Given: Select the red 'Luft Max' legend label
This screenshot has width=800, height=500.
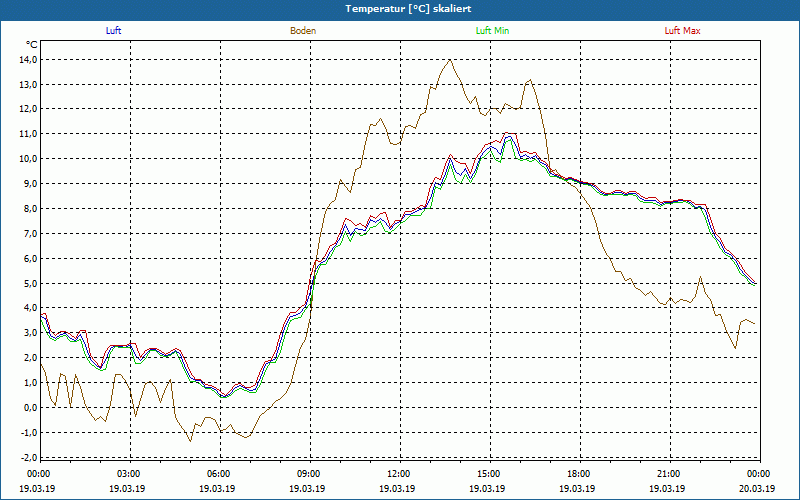Looking at the screenshot, I should [682, 31].
